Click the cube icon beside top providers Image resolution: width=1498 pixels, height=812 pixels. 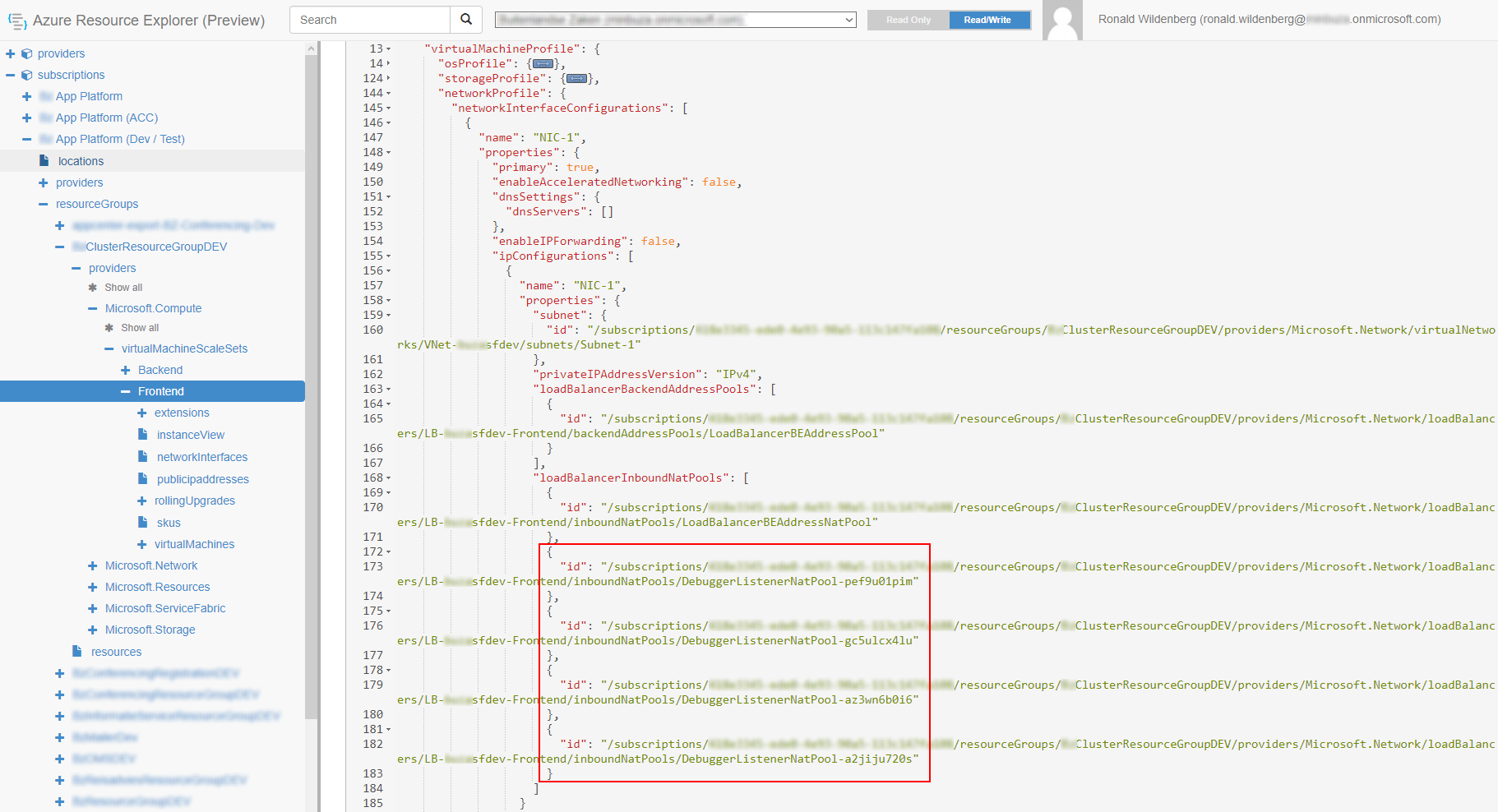tap(27, 53)
